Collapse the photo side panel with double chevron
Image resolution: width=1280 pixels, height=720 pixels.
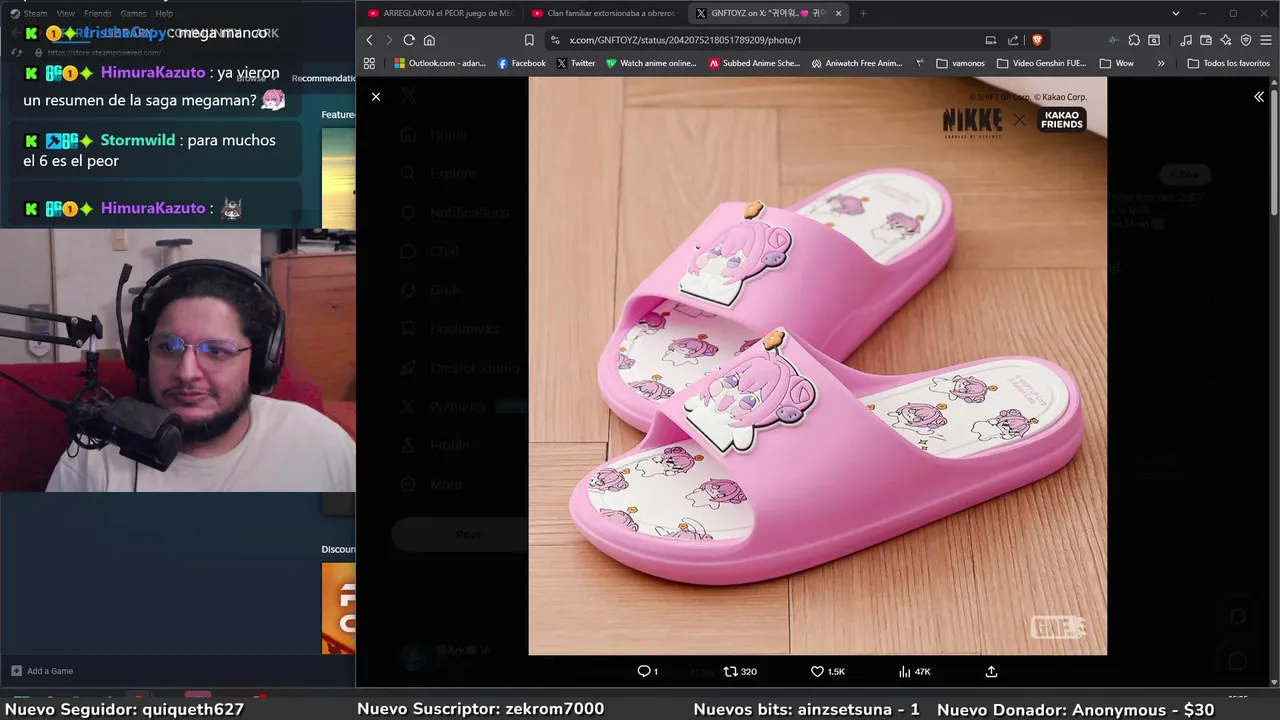point(1259,97)
